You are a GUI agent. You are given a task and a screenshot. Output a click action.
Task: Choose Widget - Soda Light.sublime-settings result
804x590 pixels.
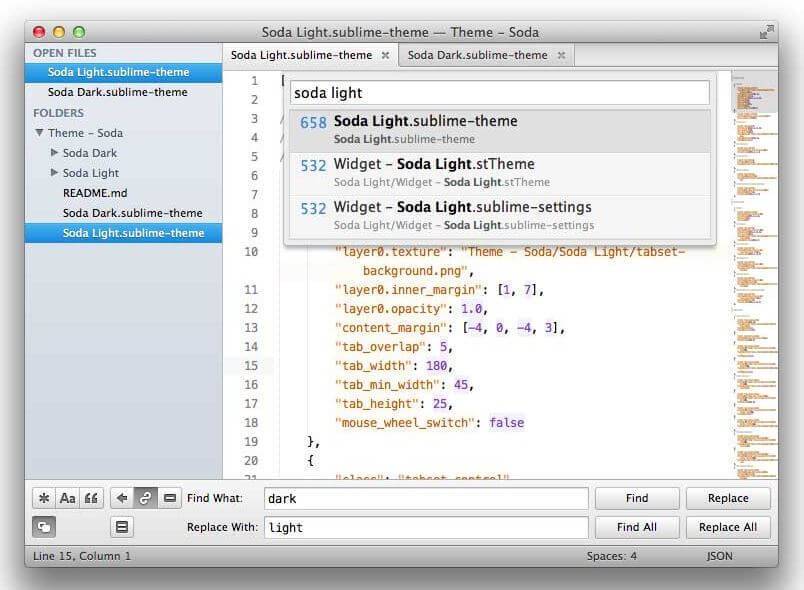click(x=500, y=216)
